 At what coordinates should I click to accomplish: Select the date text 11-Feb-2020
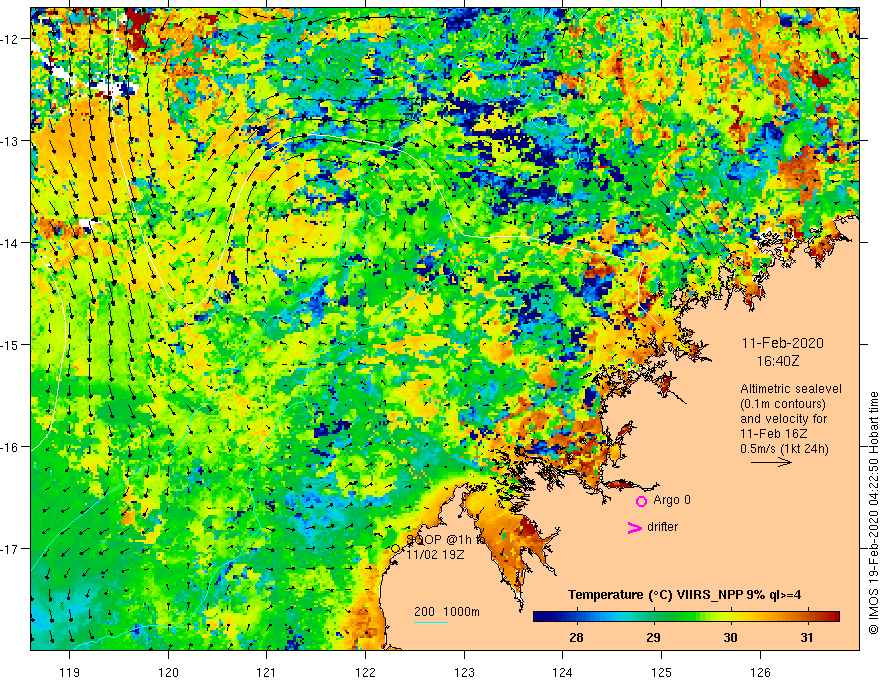[783, 343]
